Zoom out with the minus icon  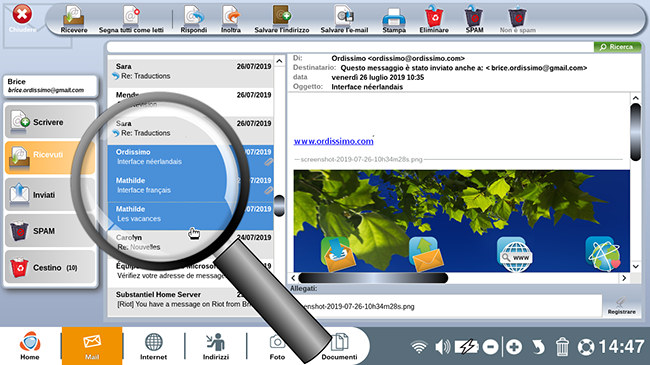tap(490, 347)
